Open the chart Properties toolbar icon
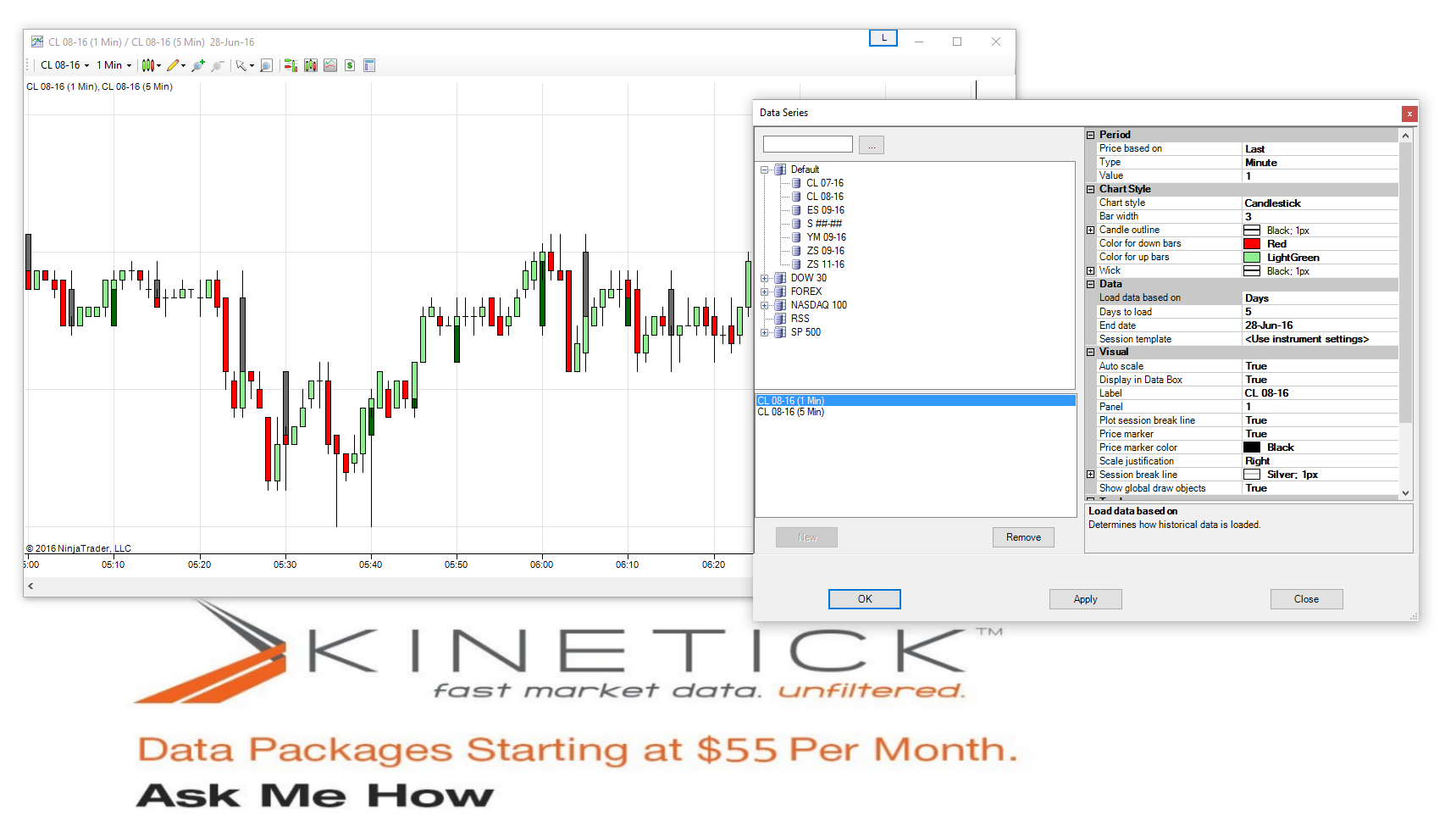 369,65
